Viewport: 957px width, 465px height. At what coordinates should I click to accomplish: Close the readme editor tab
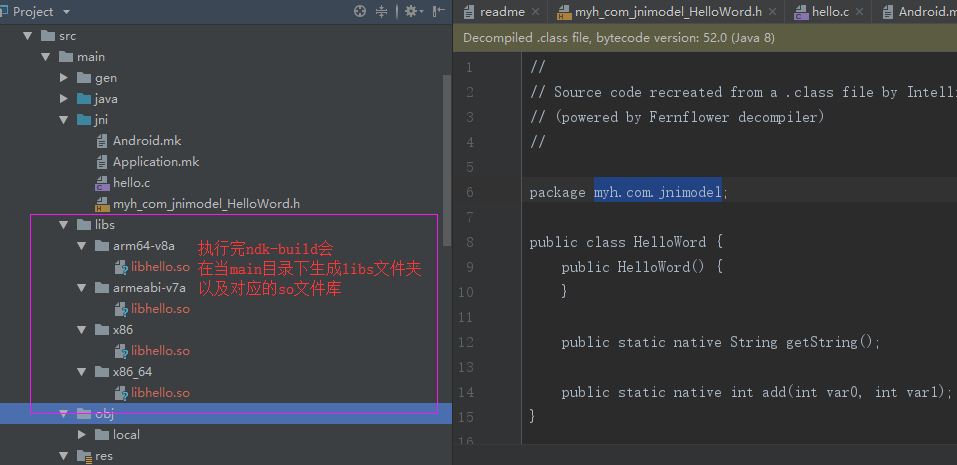(535, 12)
